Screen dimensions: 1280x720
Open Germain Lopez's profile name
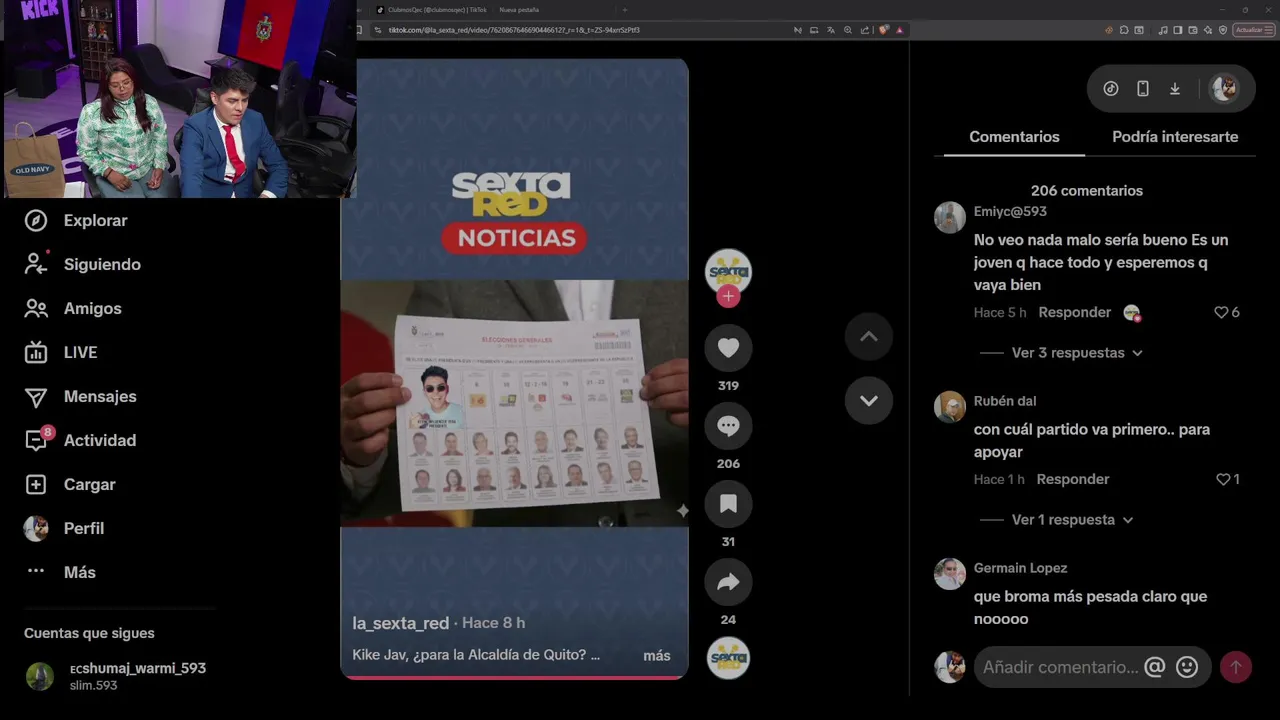pos(1020,568)
